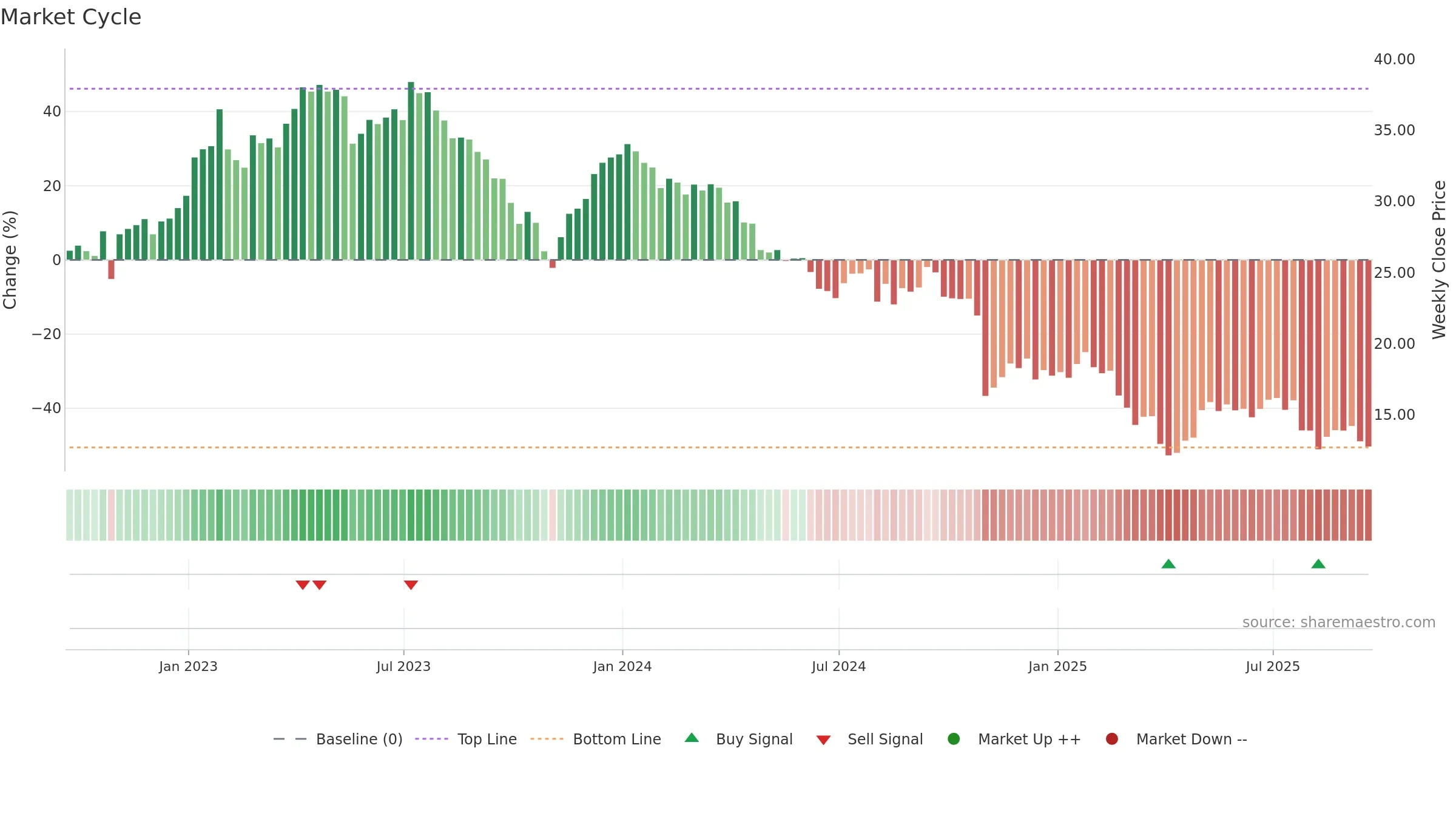This screenshot has height=819, width=1456.
Task: Click the −40 left axis tick label
Action: 46,408
